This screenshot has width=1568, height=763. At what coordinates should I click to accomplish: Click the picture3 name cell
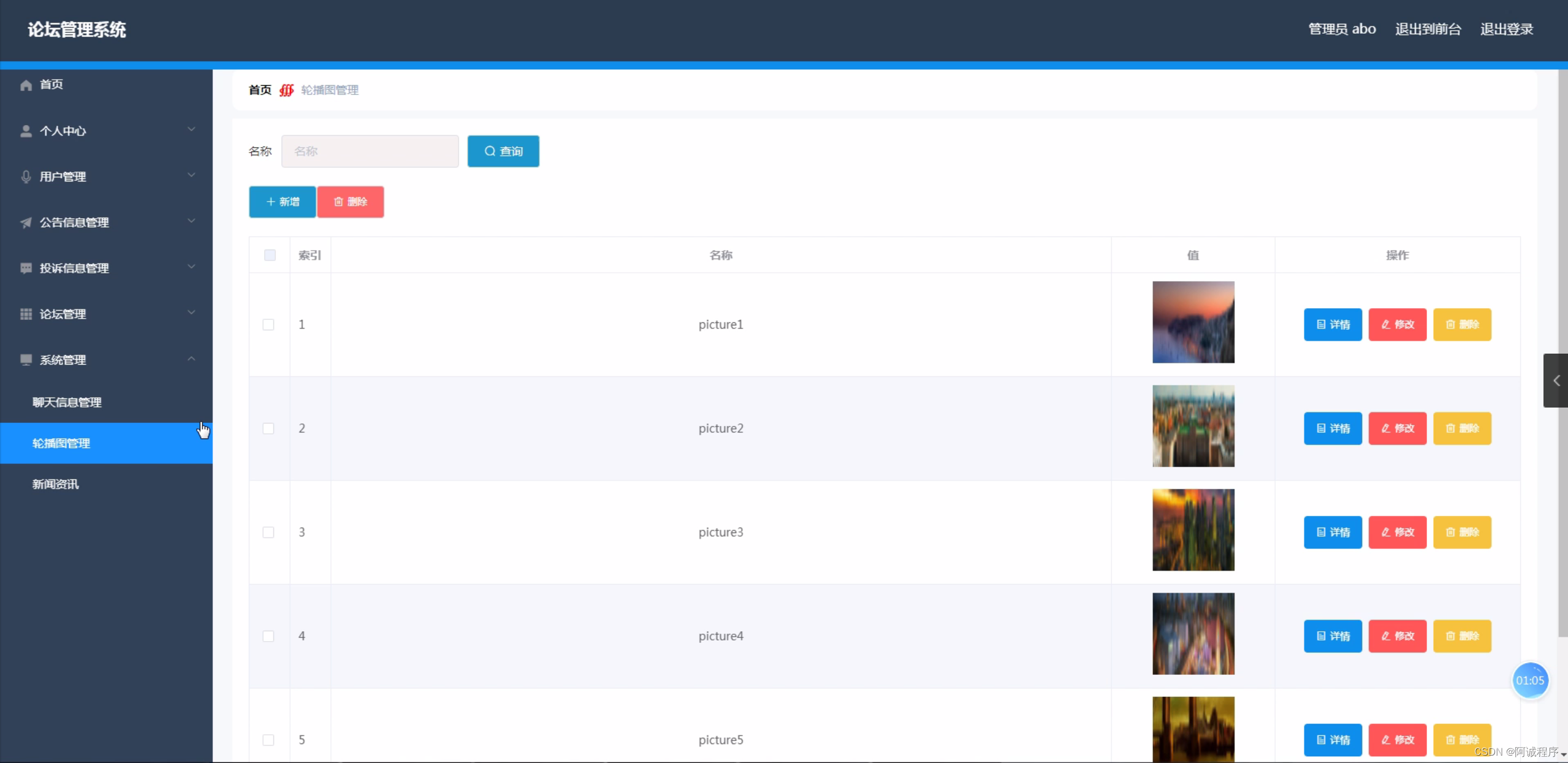721,532
